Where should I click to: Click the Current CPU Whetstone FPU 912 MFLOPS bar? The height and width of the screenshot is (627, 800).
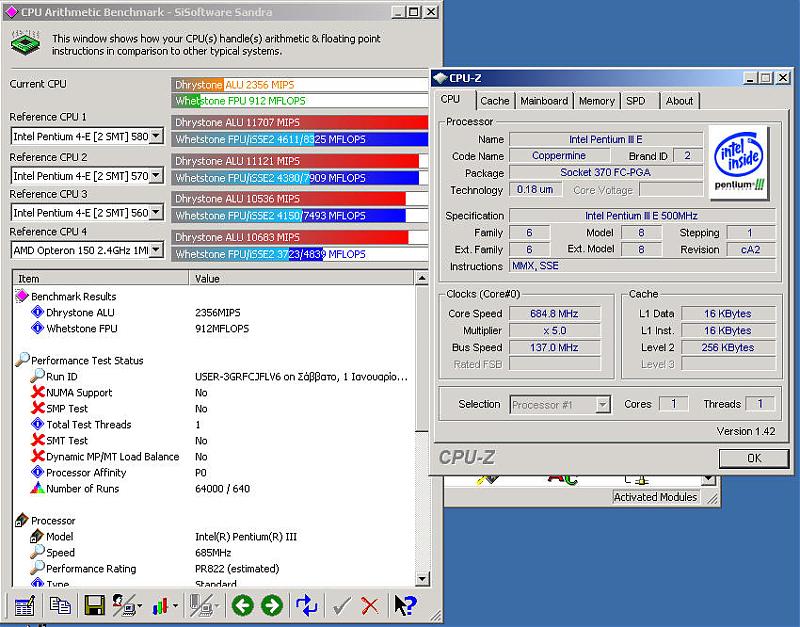pos(299,101)
